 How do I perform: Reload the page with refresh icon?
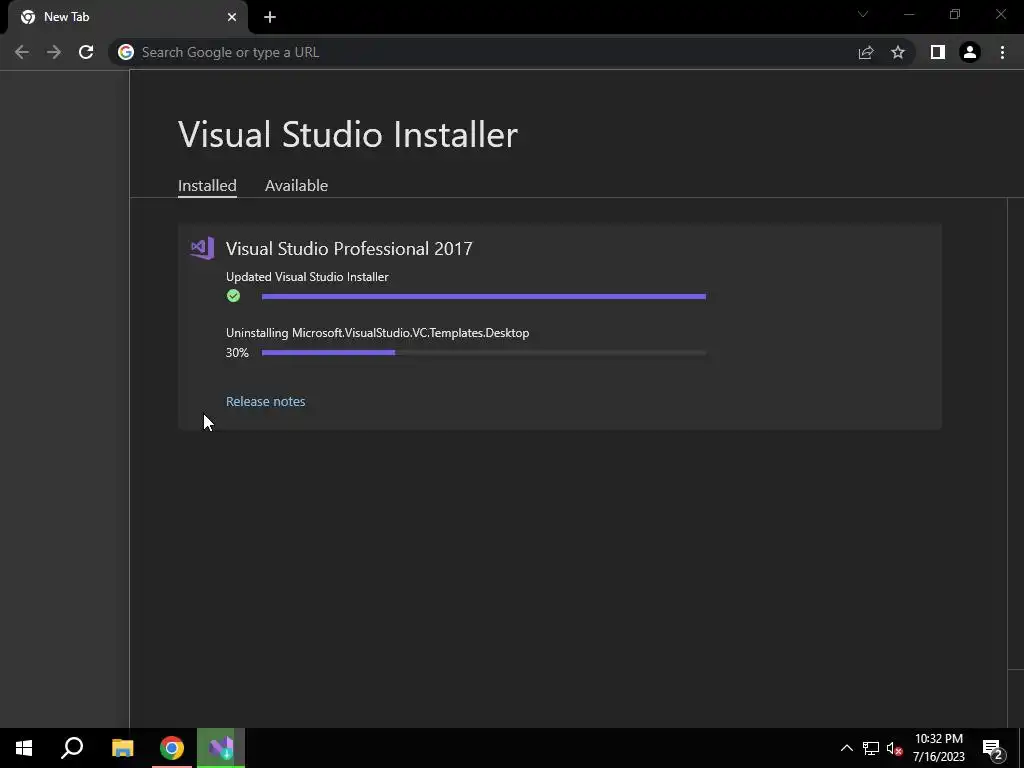[x=86, y=52]
